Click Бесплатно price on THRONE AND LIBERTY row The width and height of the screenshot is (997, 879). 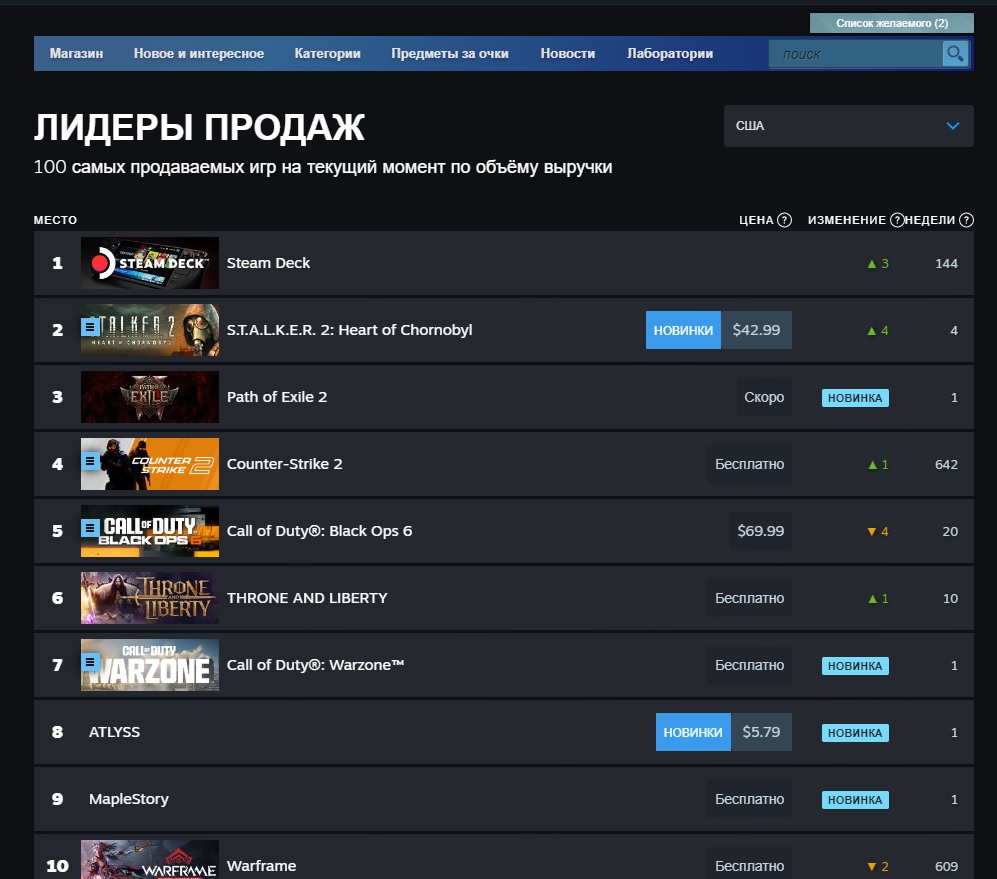[750, 599]
